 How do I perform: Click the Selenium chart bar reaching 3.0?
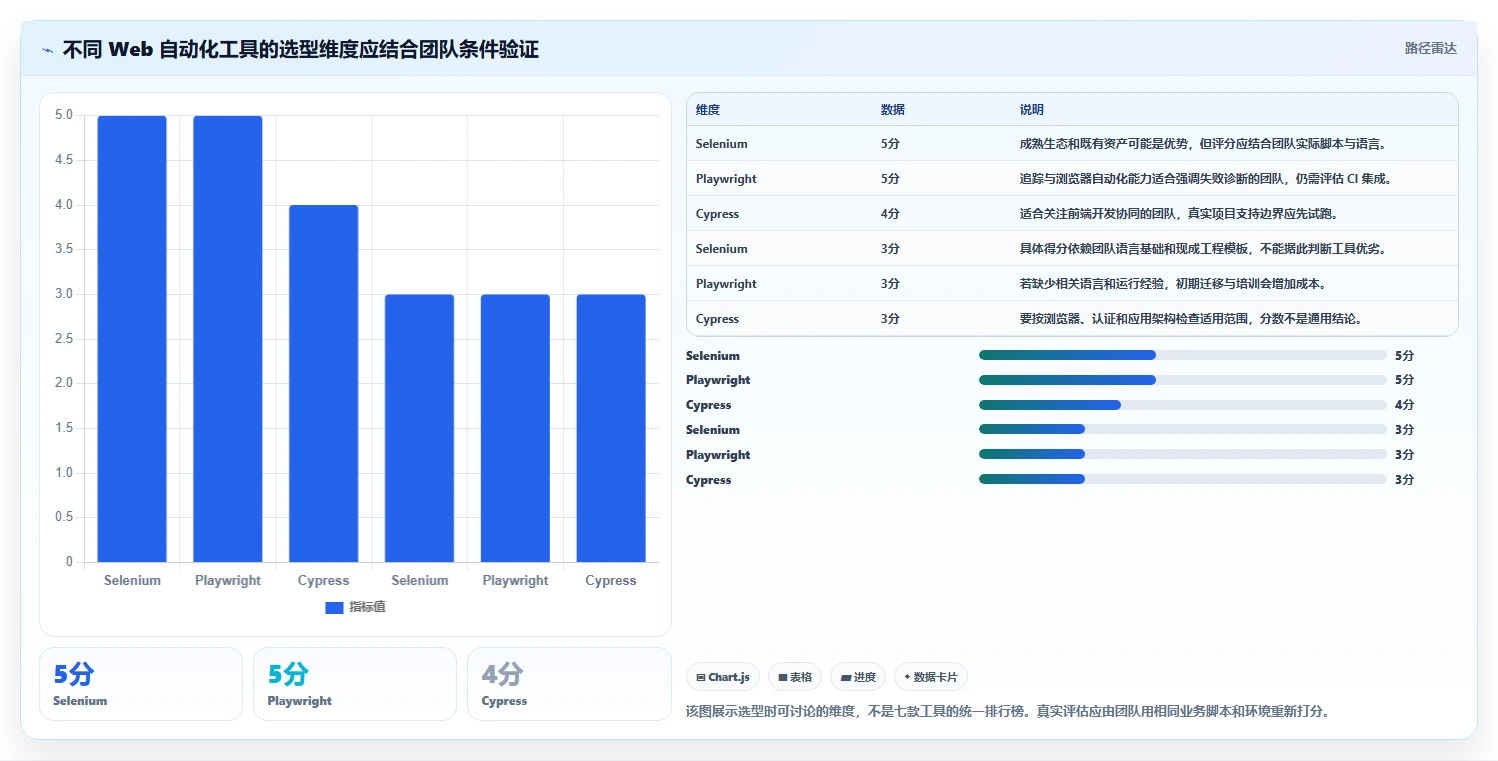click(420, 428)
